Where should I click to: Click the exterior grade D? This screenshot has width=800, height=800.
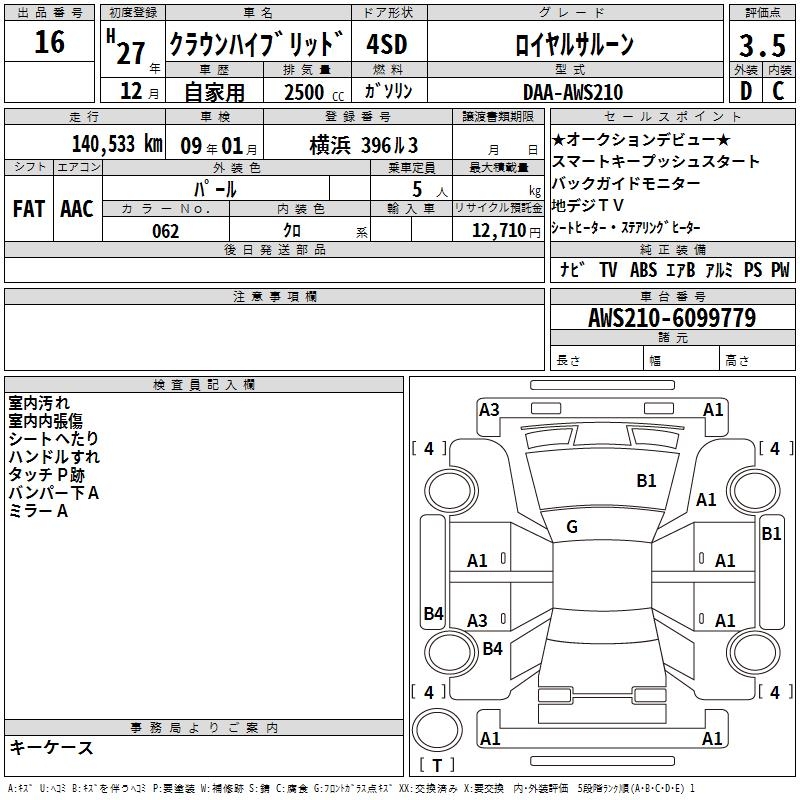[745, 92]
